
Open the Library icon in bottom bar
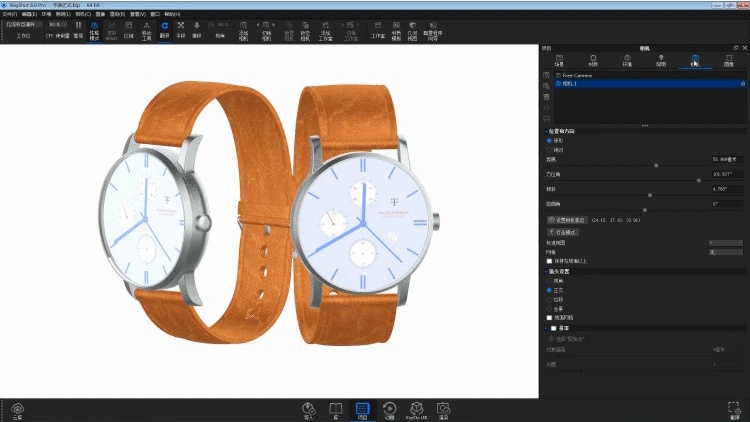tap(336, 411)
